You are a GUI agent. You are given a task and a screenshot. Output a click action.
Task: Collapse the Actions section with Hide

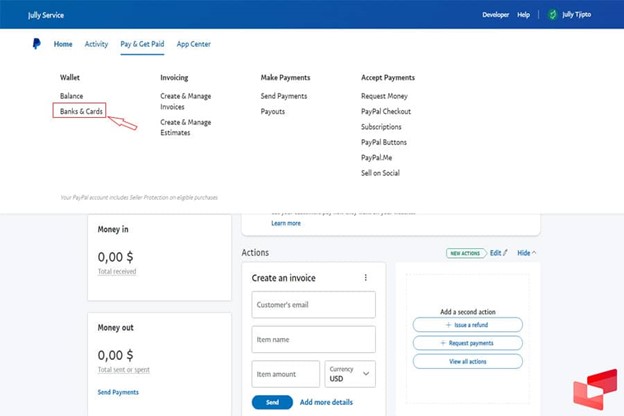point(526,253)
